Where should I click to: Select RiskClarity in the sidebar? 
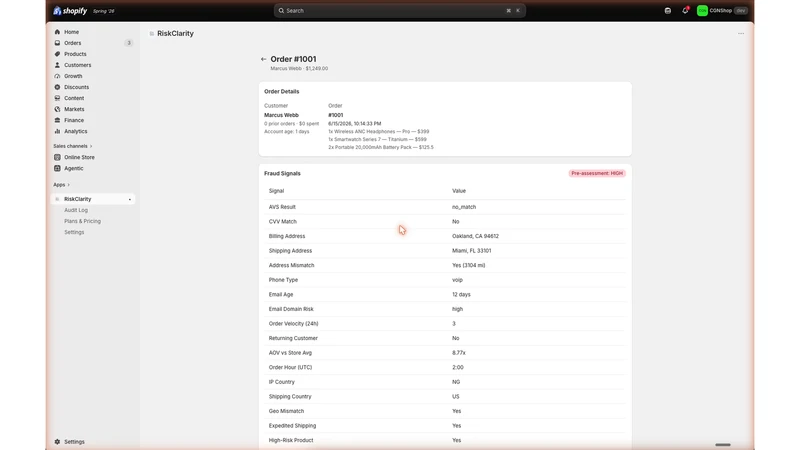93,199
